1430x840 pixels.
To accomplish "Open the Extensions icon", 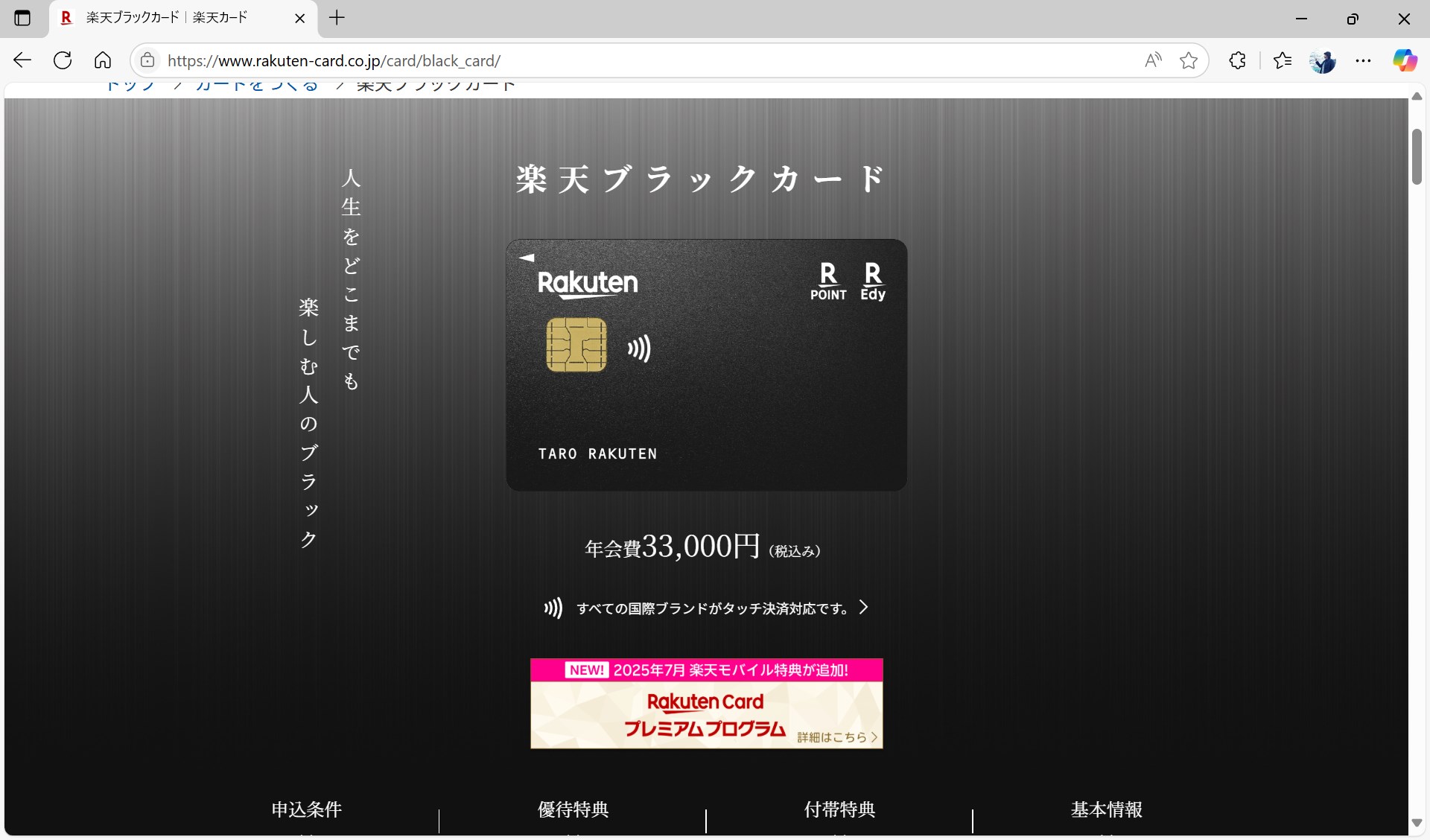I will point(1237,60).
